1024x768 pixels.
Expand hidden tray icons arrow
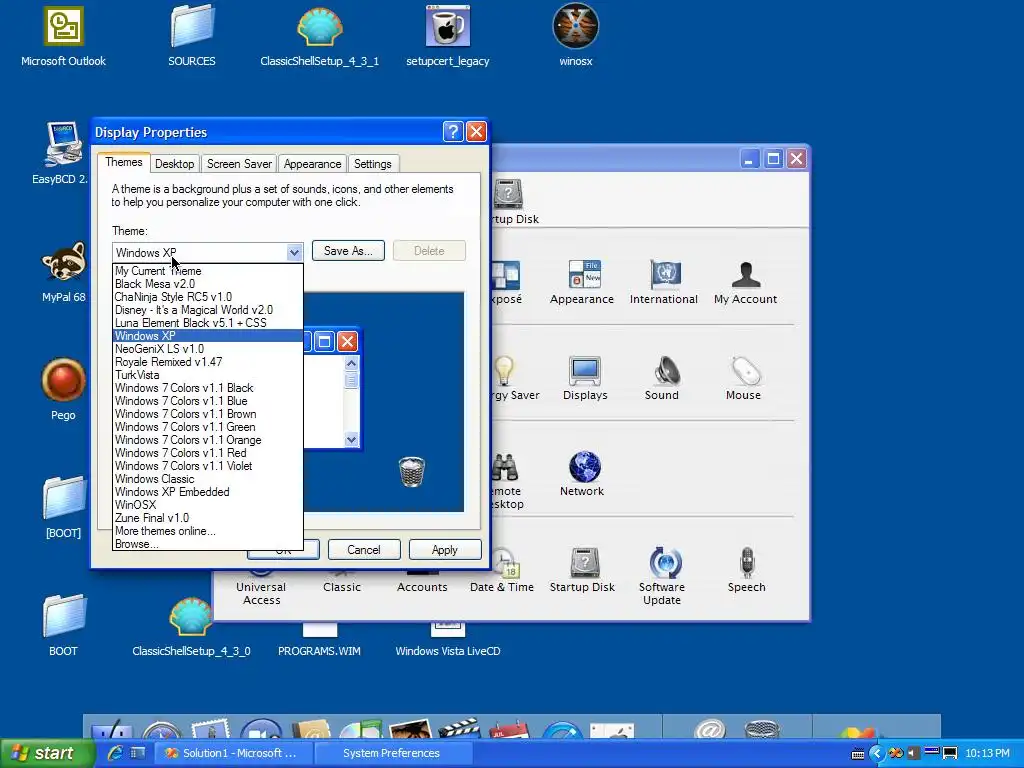876,754
